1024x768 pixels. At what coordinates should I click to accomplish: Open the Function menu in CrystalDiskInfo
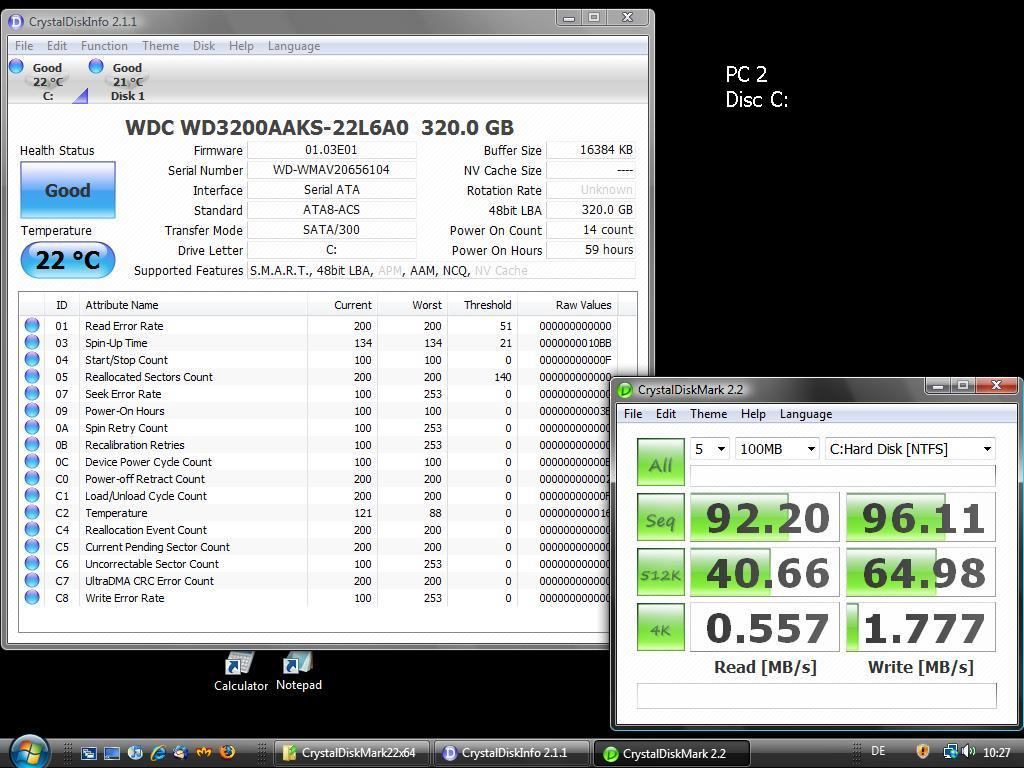coord(104,46)
